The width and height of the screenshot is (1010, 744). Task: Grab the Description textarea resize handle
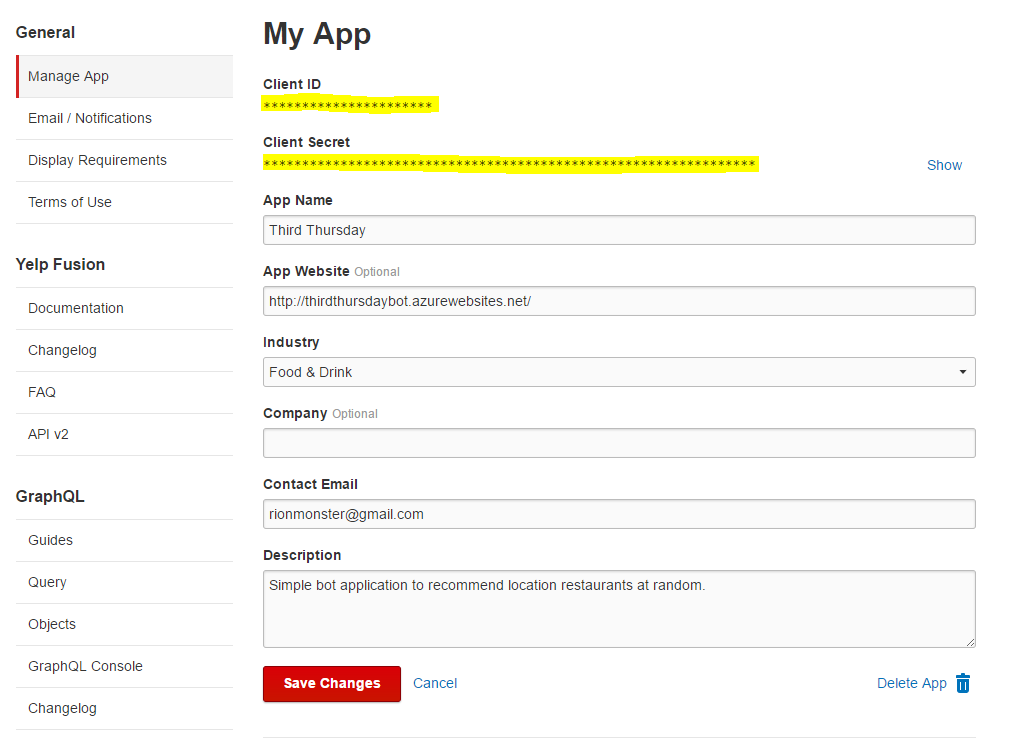[x=970, y=642]
